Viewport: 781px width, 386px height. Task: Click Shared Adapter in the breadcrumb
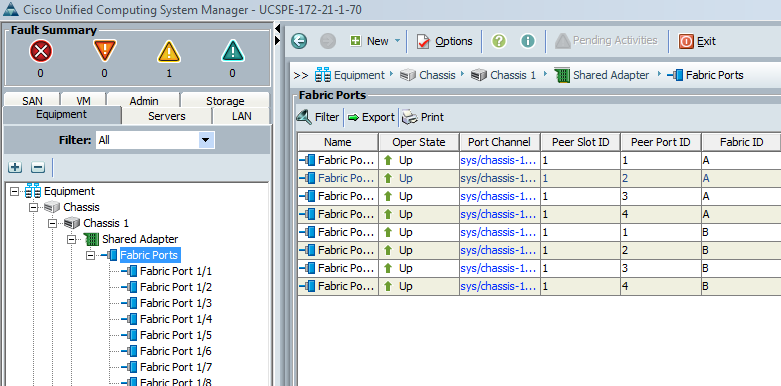pos(611,75)
